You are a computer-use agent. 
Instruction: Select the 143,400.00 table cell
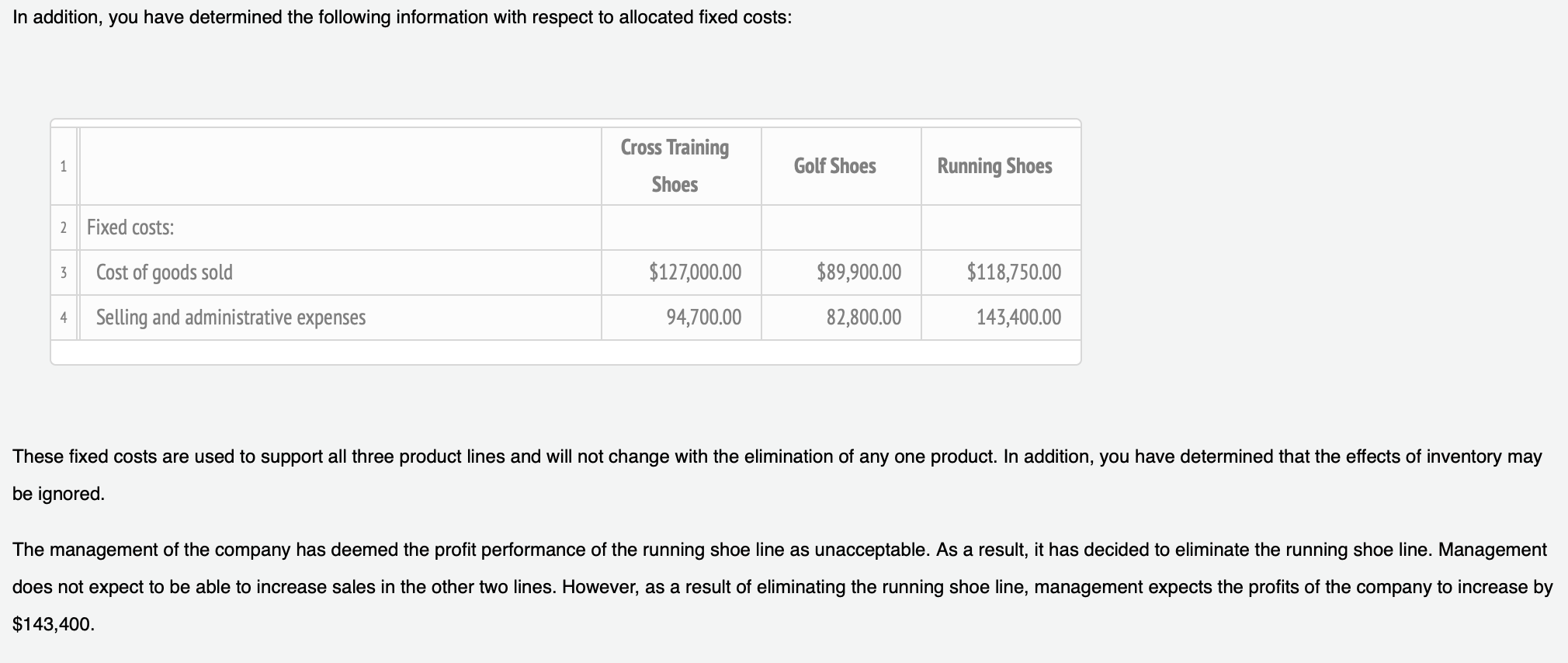(1001, 318)
